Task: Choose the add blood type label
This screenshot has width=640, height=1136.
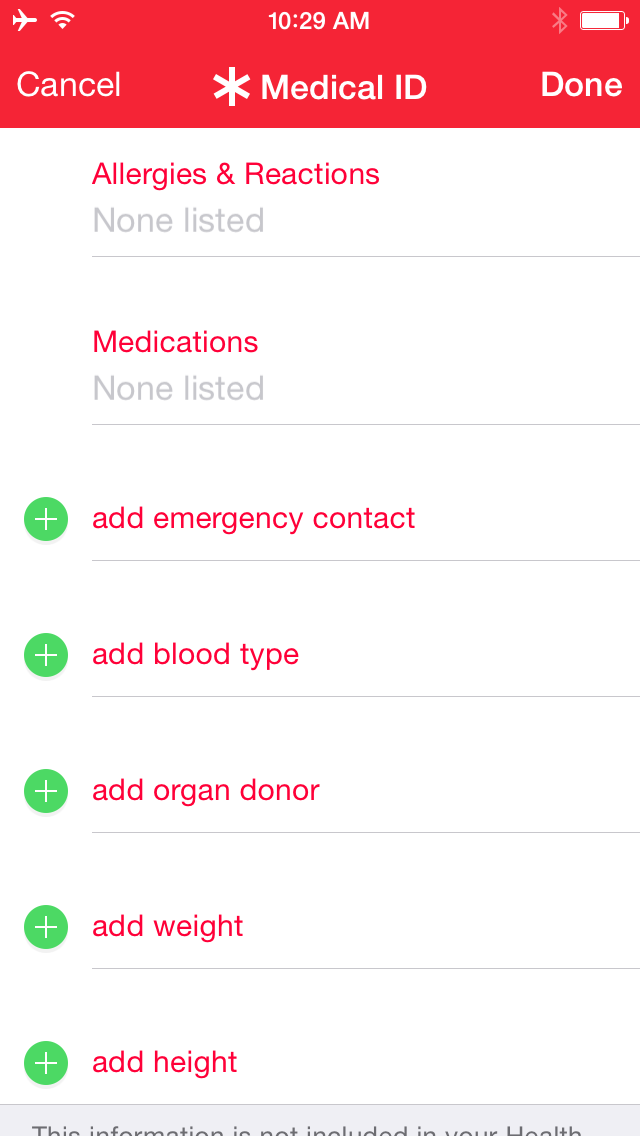Action: 196,655
